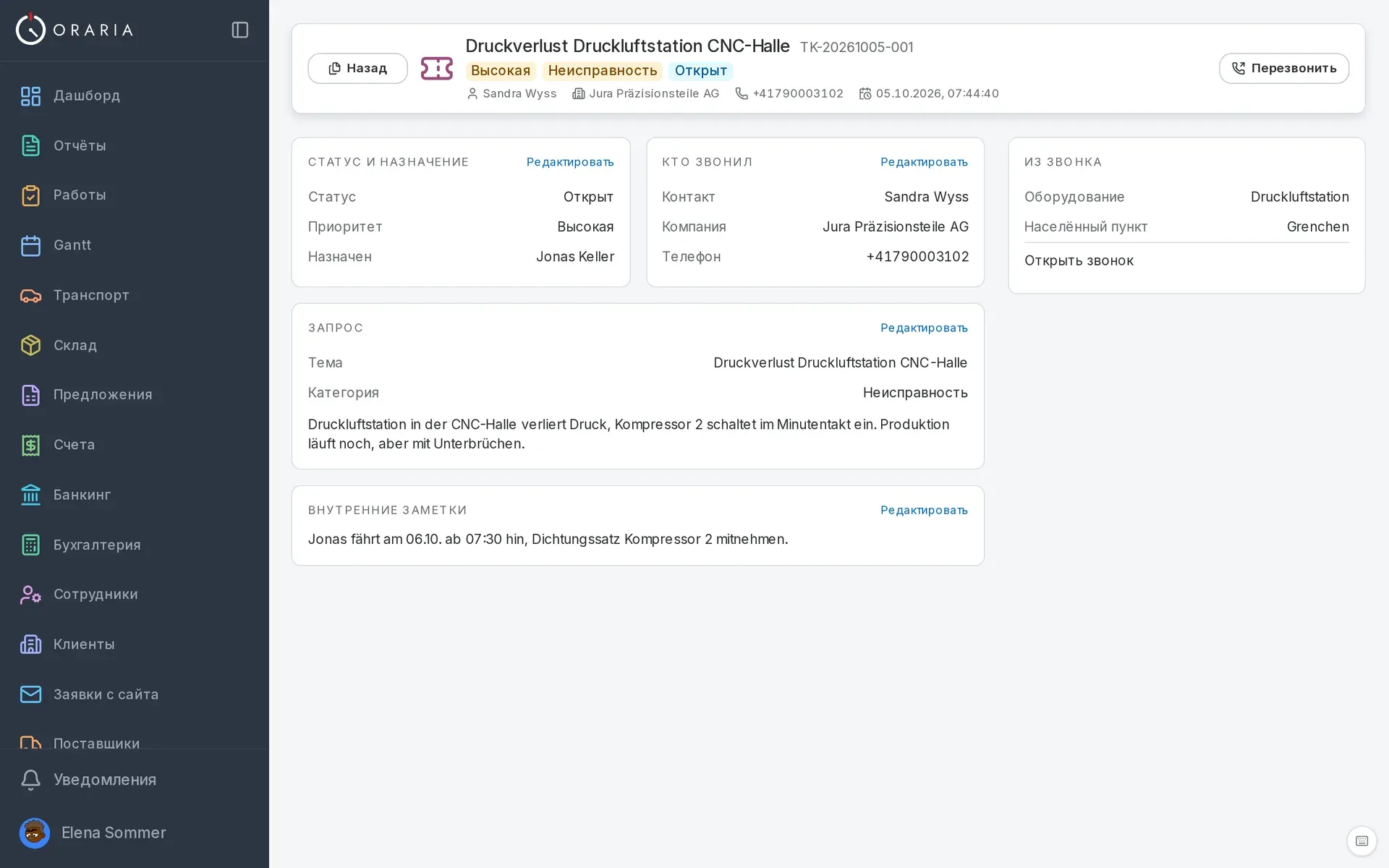Click the Grenchen locality value

(x=1317, y=226)
